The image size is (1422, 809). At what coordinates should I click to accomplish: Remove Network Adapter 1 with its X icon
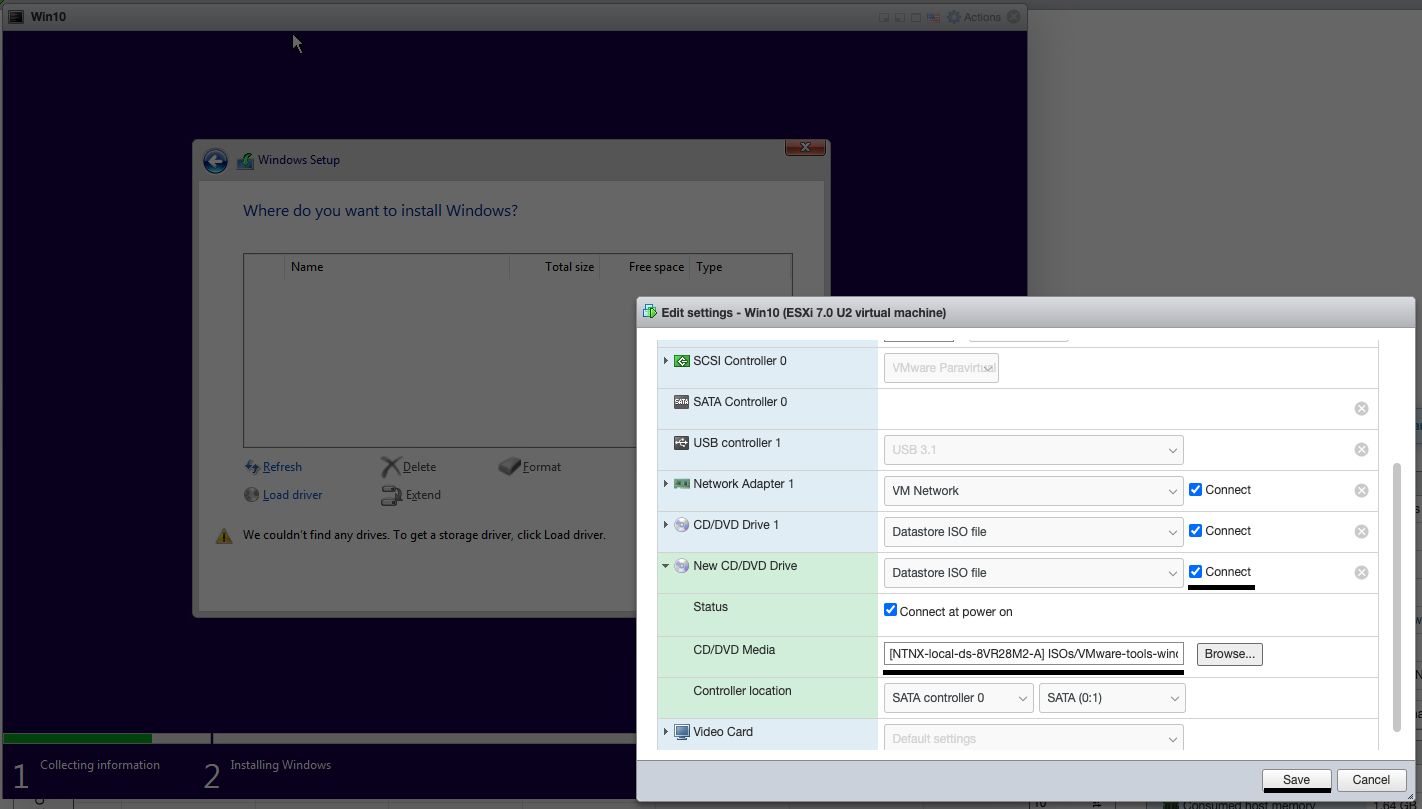point(1361,491)
